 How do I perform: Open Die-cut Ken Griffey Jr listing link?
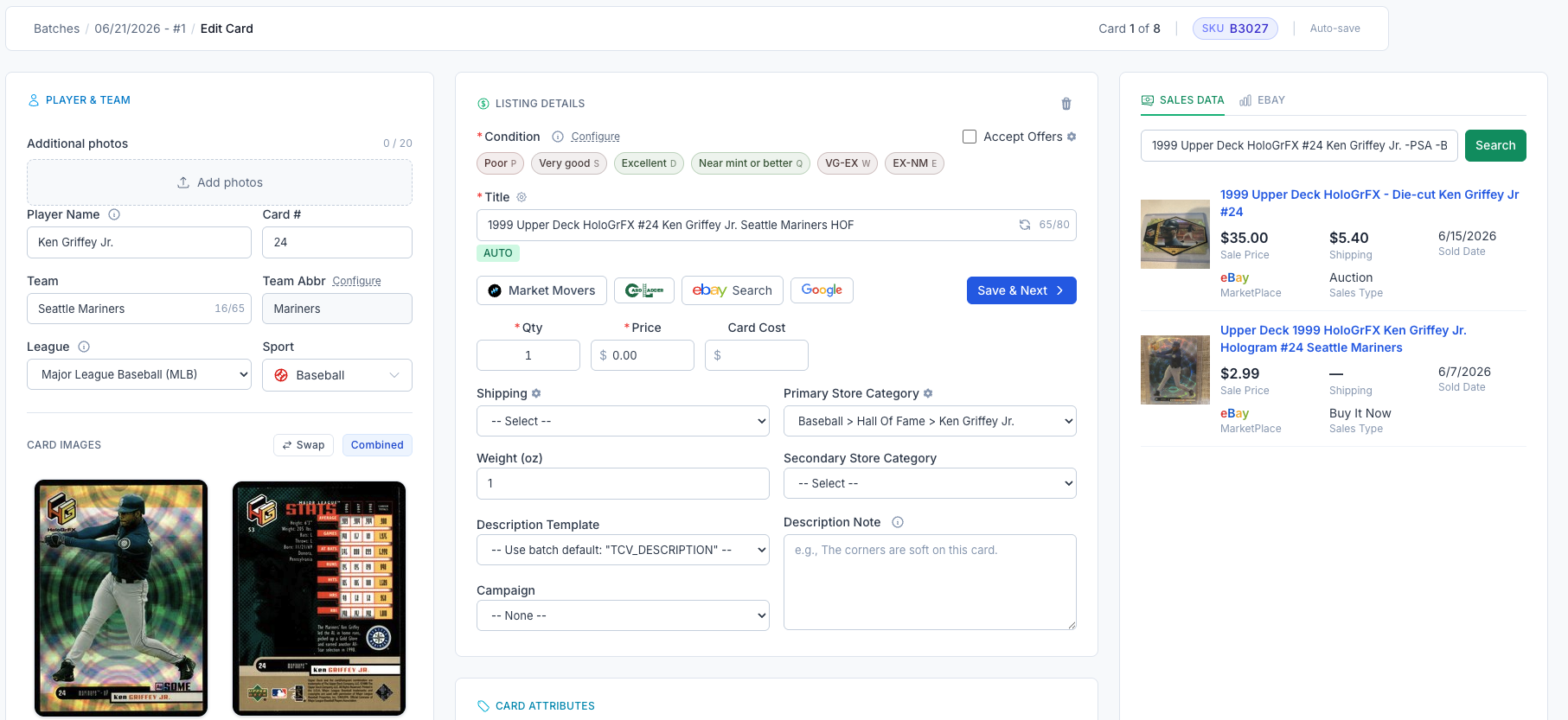click(x=1370, y=203)
